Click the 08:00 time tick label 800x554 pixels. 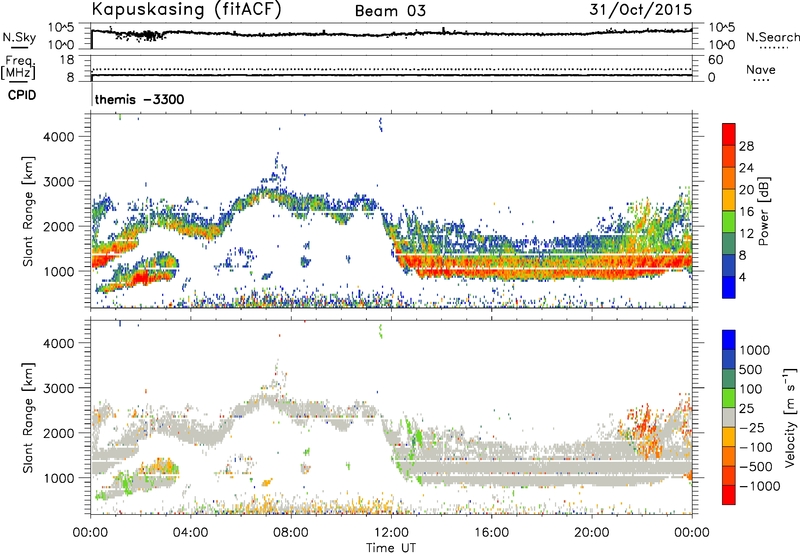coord(291,533)
